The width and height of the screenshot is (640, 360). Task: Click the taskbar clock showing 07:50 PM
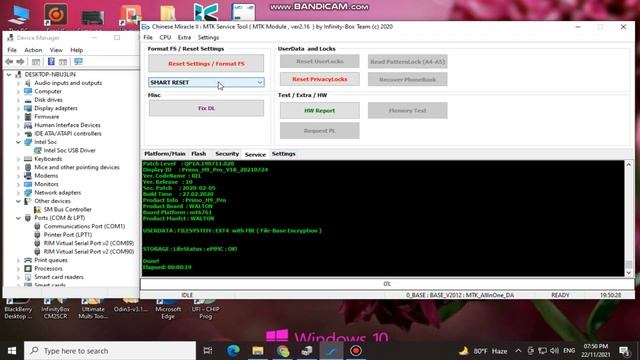(596, 351)
